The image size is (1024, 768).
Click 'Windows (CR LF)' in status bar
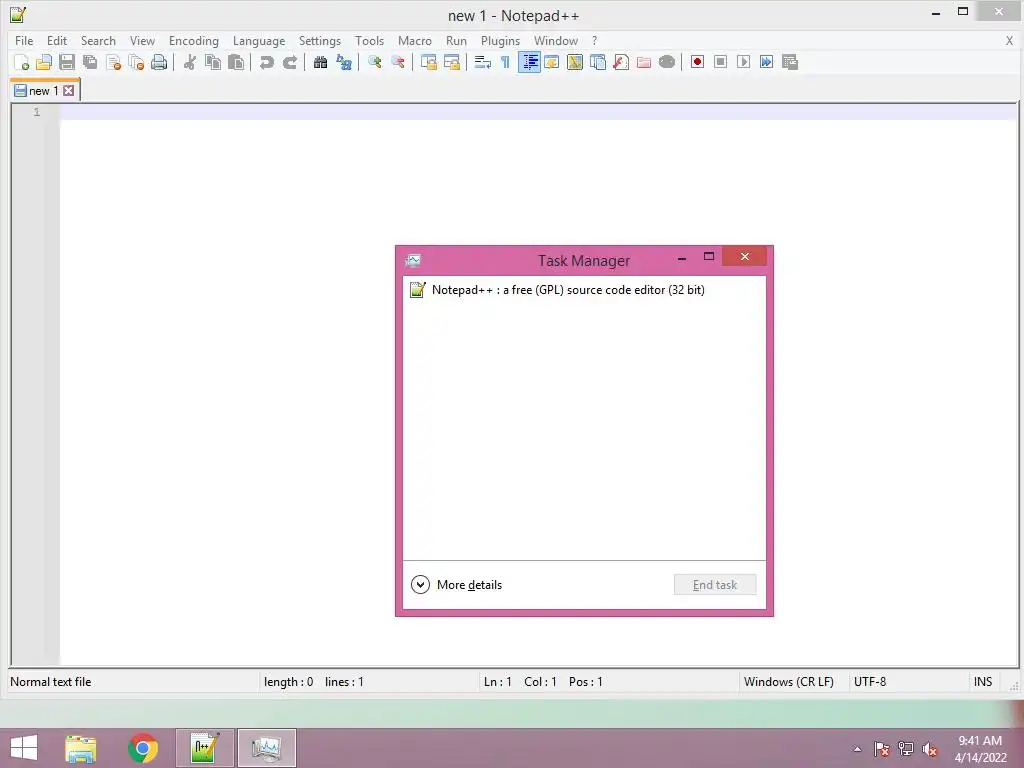click(788, 682)
